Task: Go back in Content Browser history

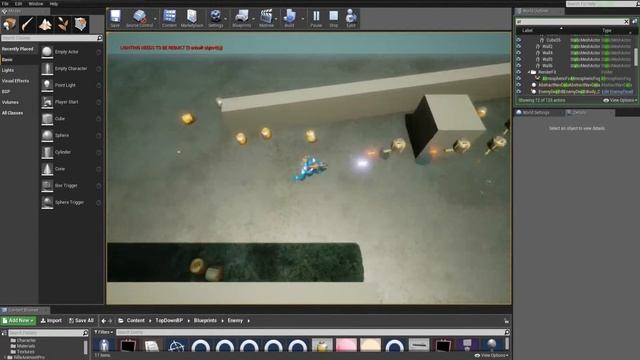Action: [x=104, y=321]
